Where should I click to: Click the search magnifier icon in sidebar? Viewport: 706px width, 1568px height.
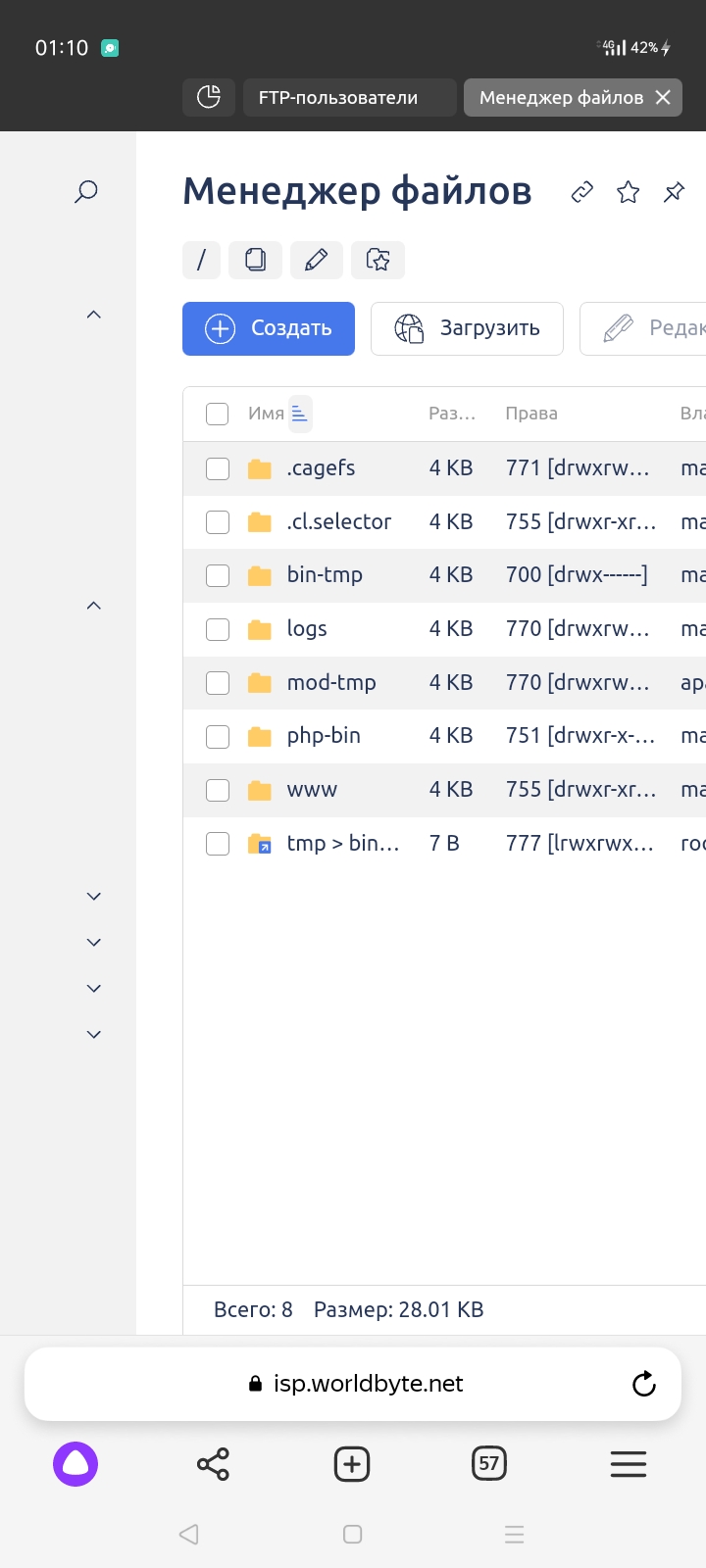pos(86,191)
